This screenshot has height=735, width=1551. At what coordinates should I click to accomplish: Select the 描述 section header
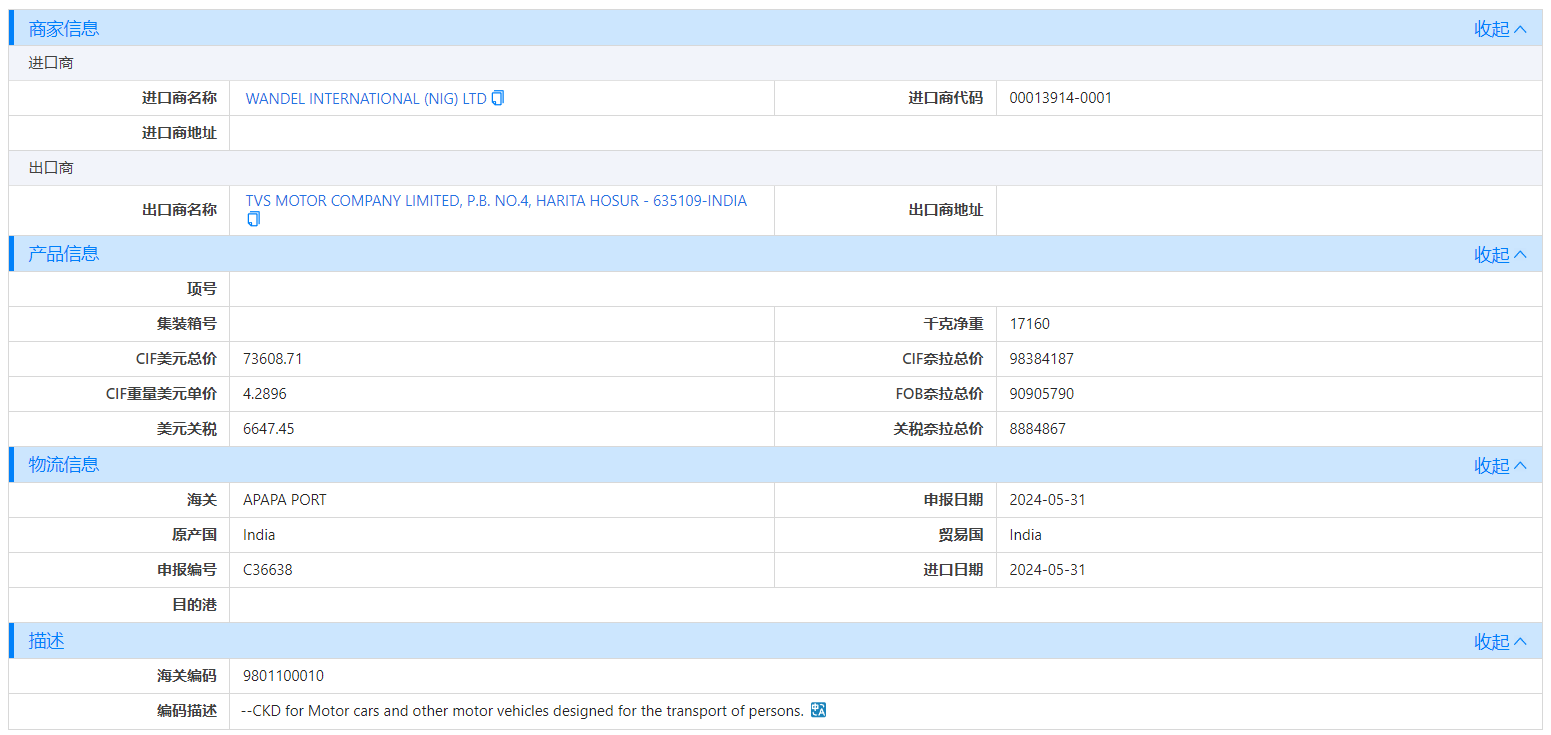click(x=45, y=641)
